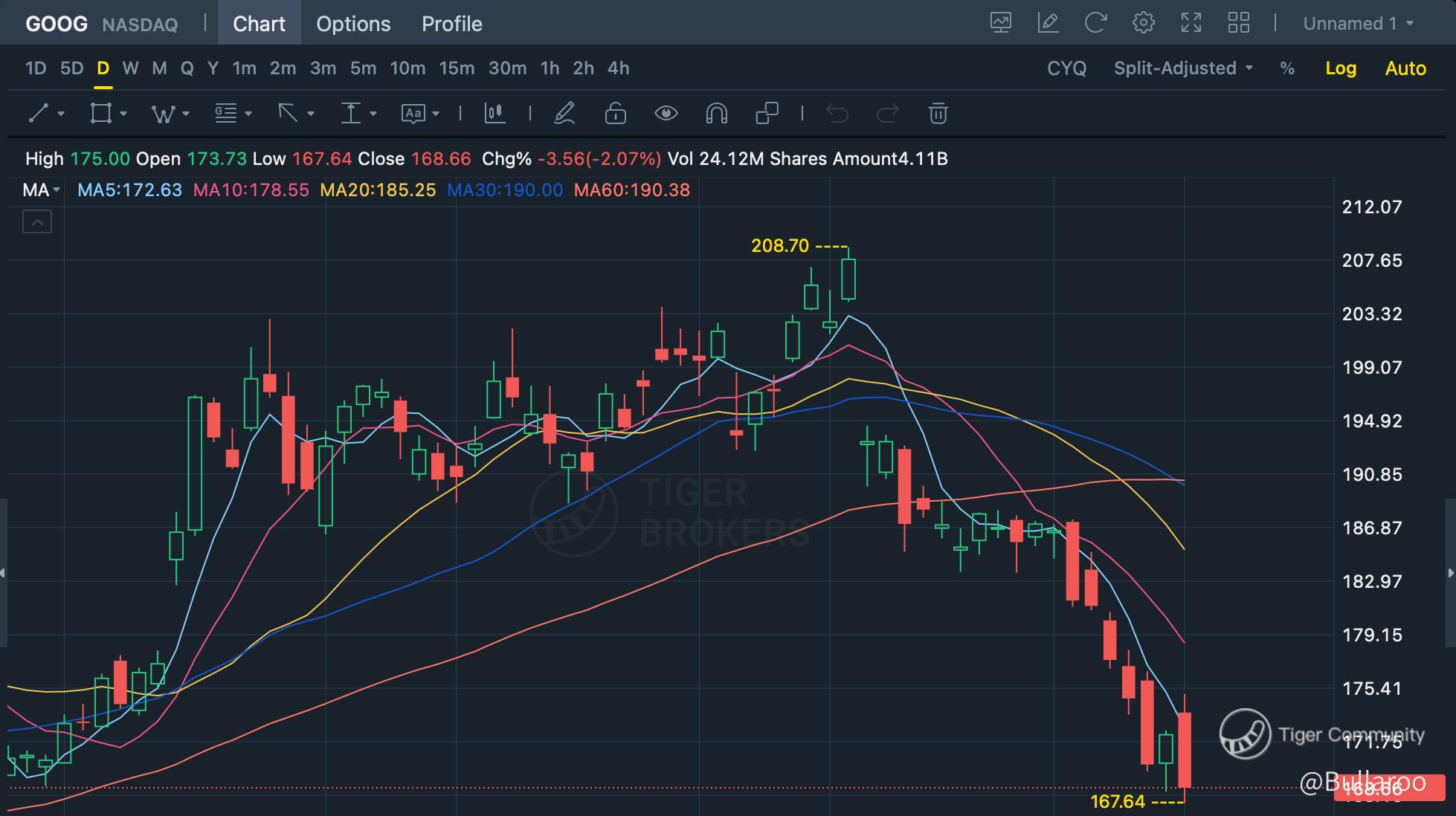This screenshot has width=1456, height=816.
Task: Click the refresh chart icon
Action: (x=1095, y=23)
